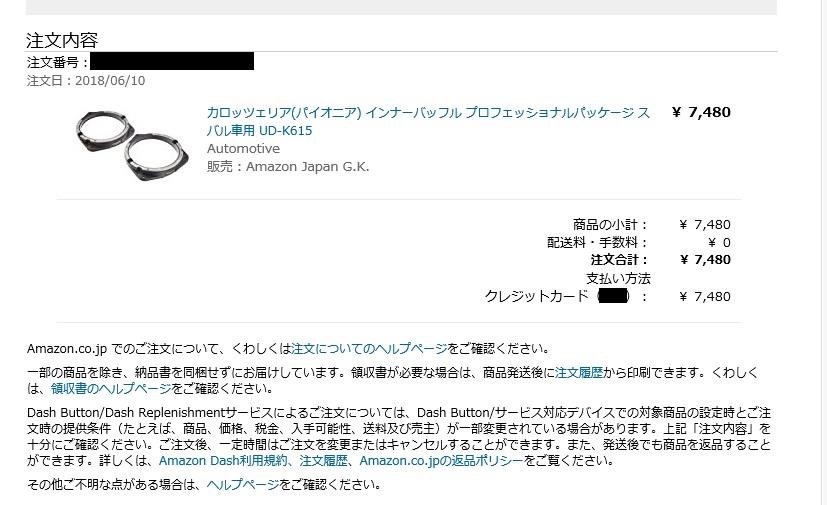Click the speaker baffle product thumbnail

(132, 144)
